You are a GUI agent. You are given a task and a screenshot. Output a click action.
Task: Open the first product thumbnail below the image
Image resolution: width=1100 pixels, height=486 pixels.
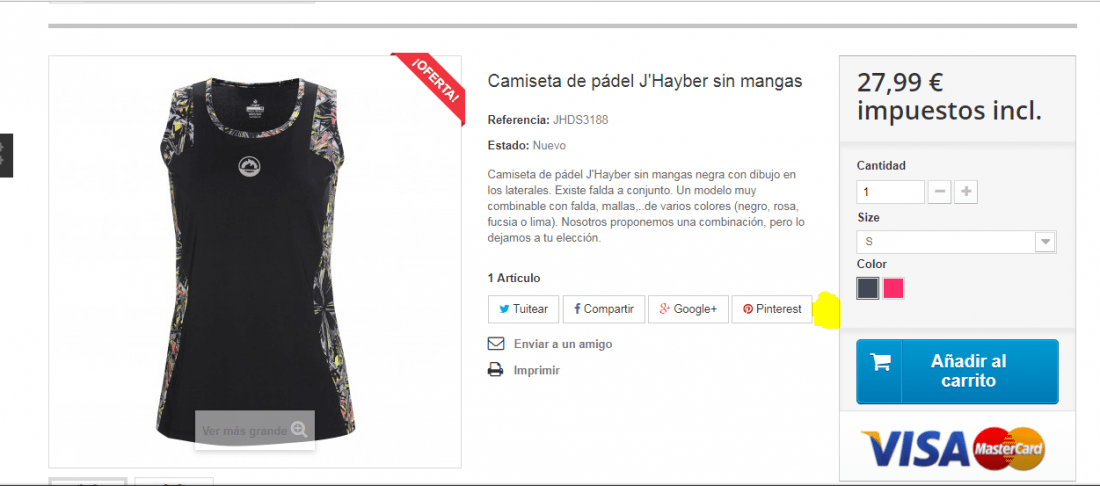click(x=88, y=482)
